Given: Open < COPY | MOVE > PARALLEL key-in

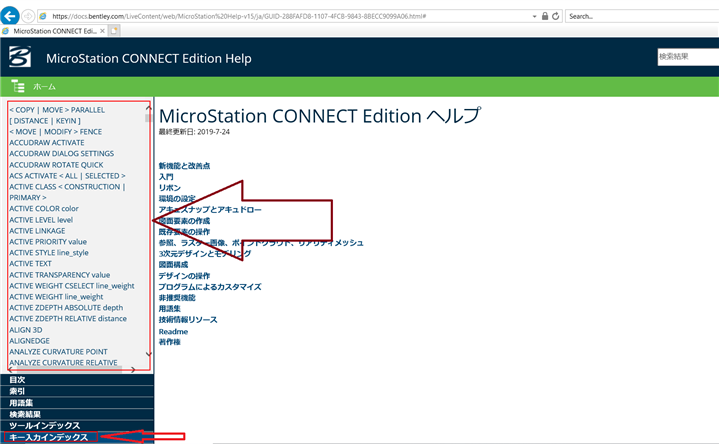Looking at the screenshot, I should 57,110.
